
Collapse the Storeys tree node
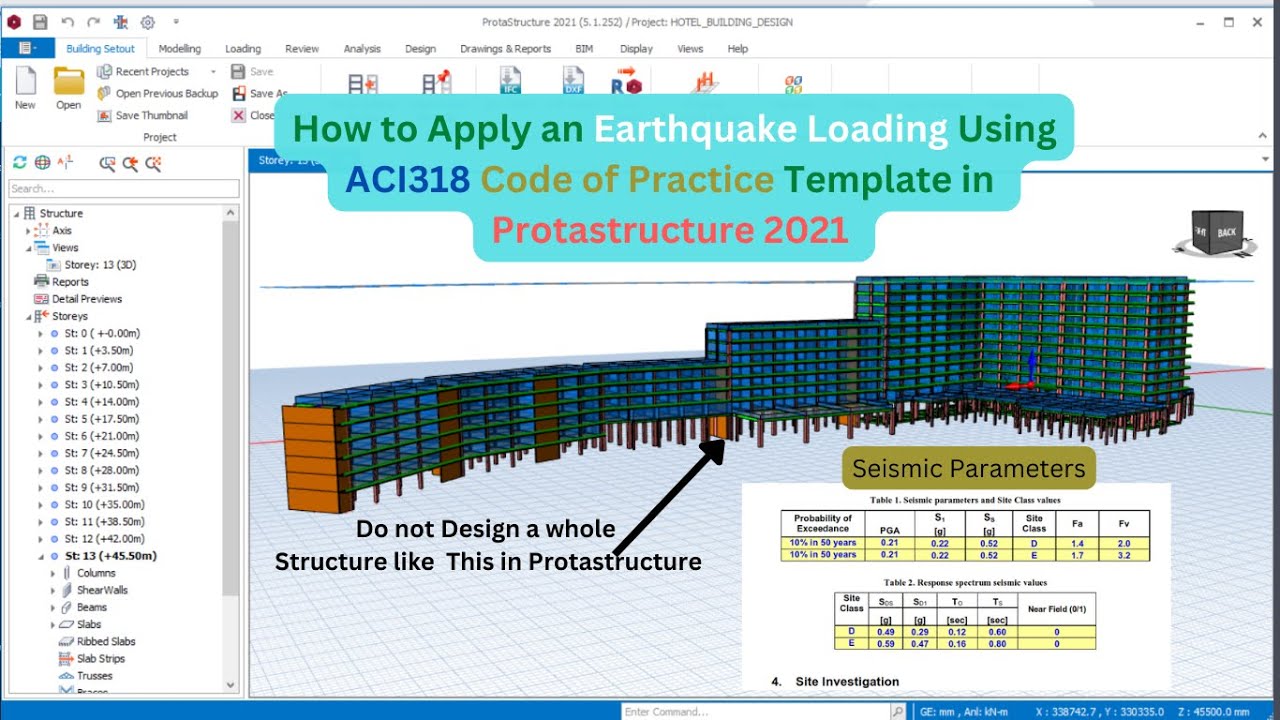[28, 316]
